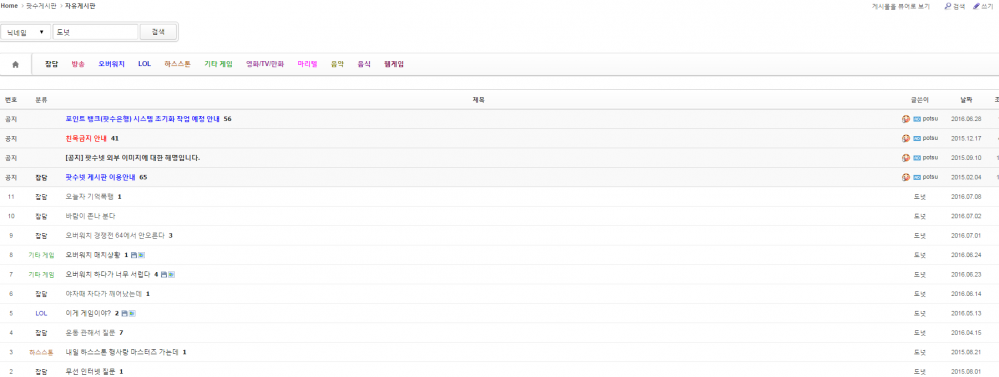Click the pencil 쓰기 write icon
The width and height of the screenshot is (999, 377).
(976, 6)
